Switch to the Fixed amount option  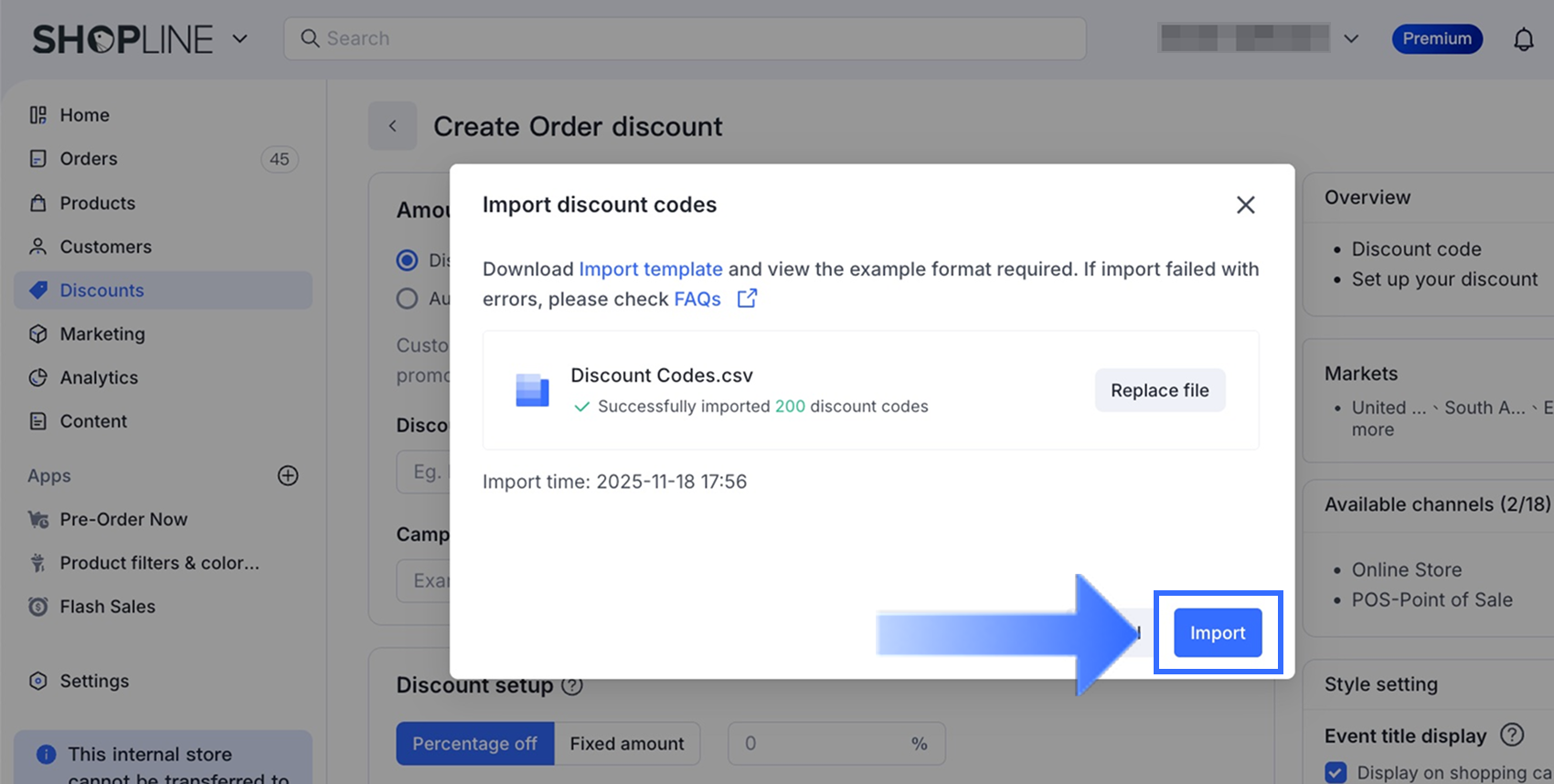[626, 744]
